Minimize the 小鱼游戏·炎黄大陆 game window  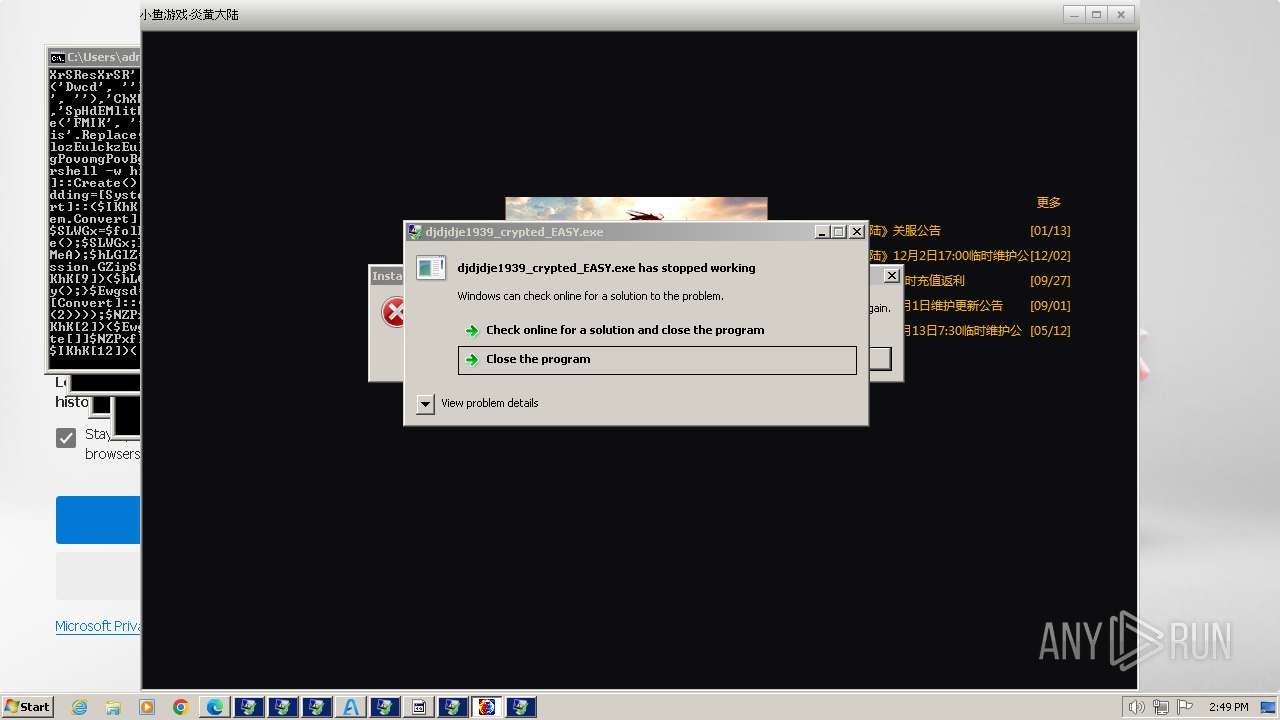click(1073, 15)
